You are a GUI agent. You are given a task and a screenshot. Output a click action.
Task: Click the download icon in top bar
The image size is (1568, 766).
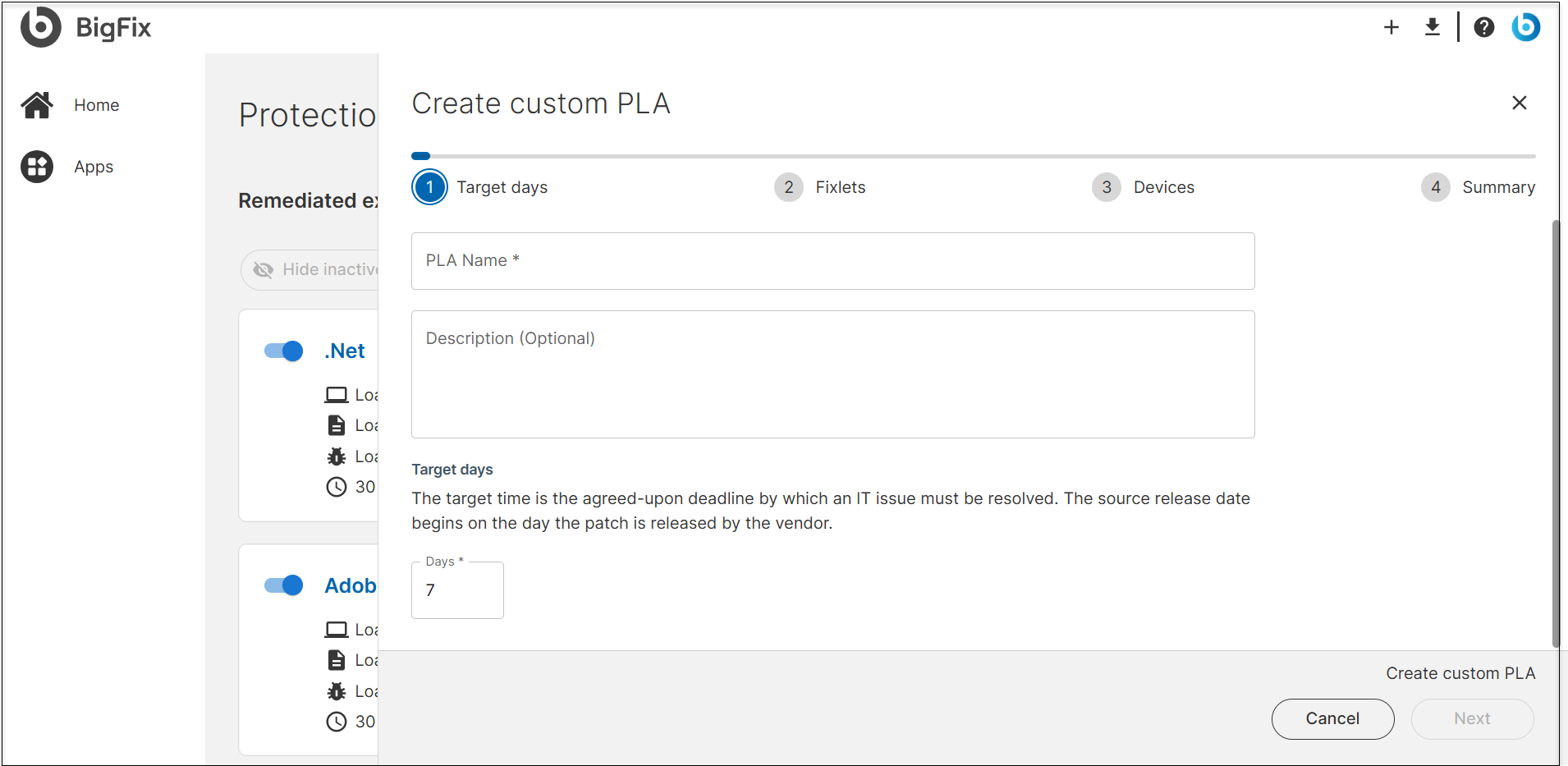click(1433, 27)
